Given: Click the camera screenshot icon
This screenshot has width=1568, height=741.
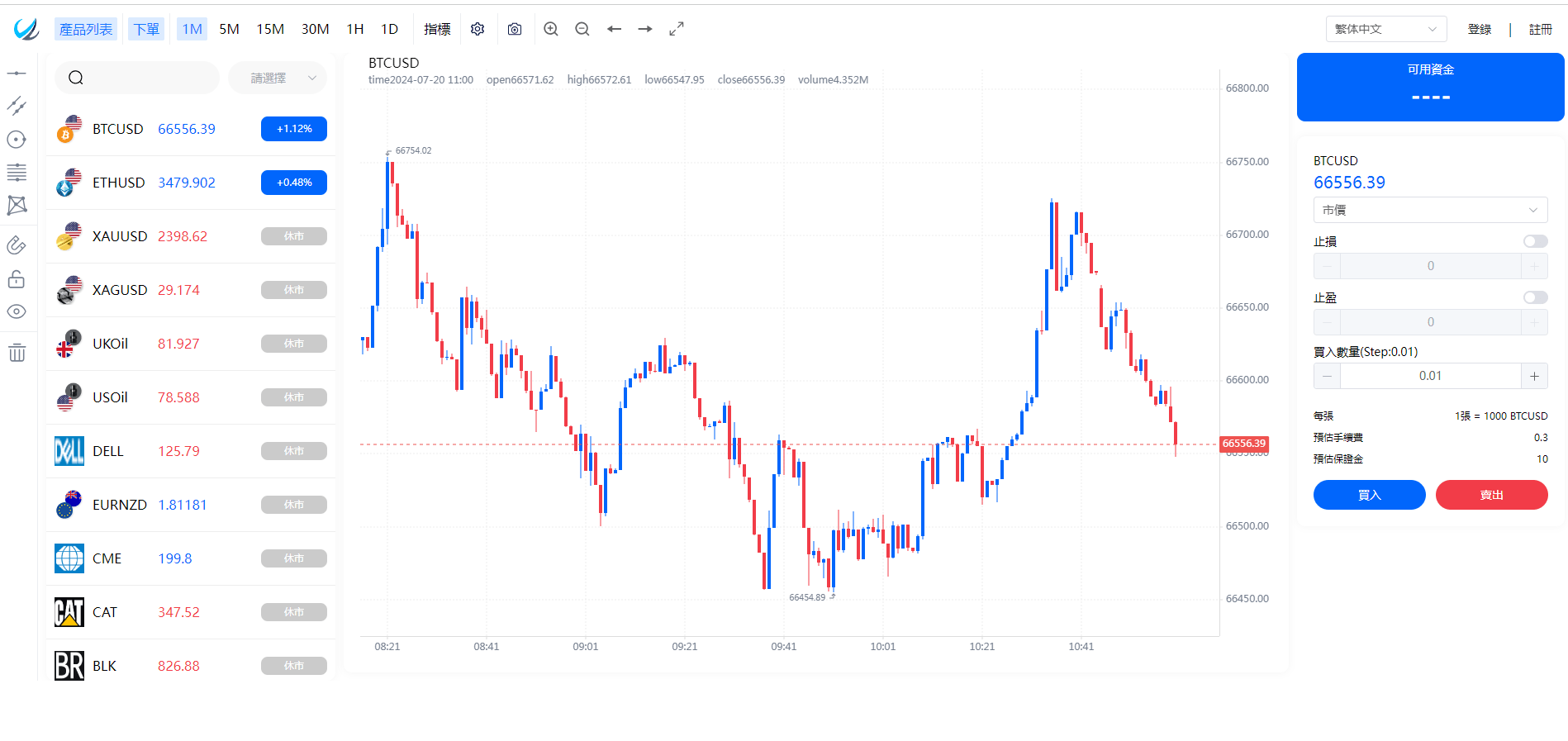Looking at the screenshot, I should coord(515,29).
